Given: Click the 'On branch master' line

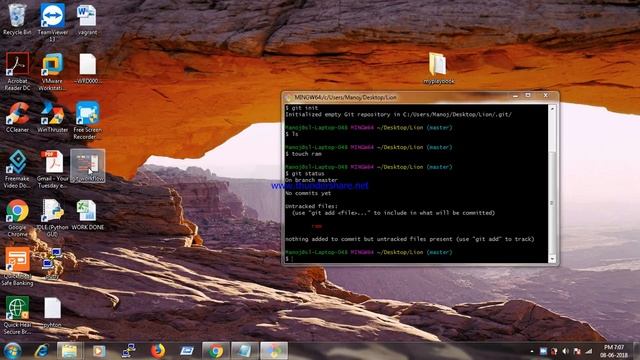Looking at the screenshot, I should (311, 180).
